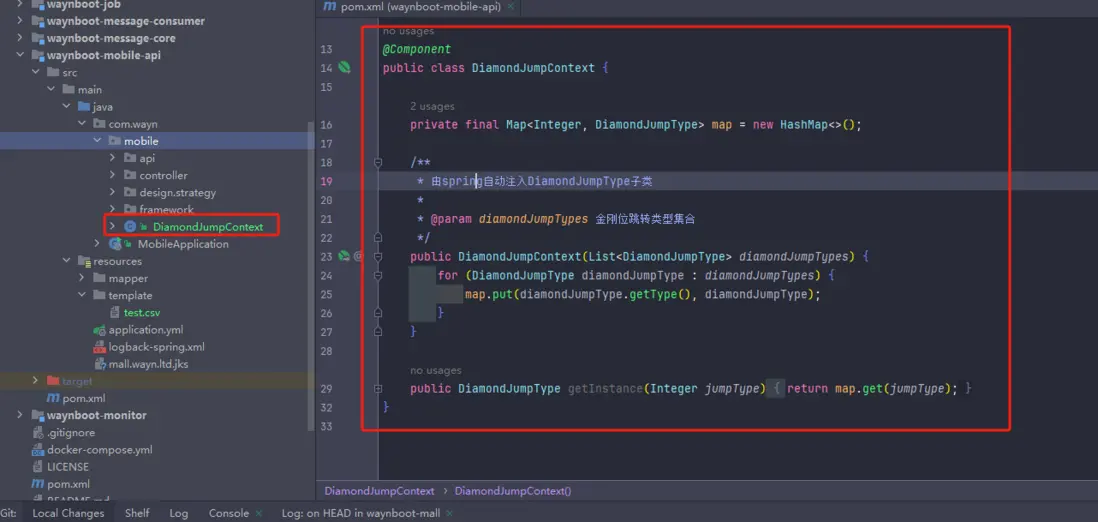The image size is (1098, 522).
Task: Click the logback-spring.xml file icon
Action: [98, 347]
